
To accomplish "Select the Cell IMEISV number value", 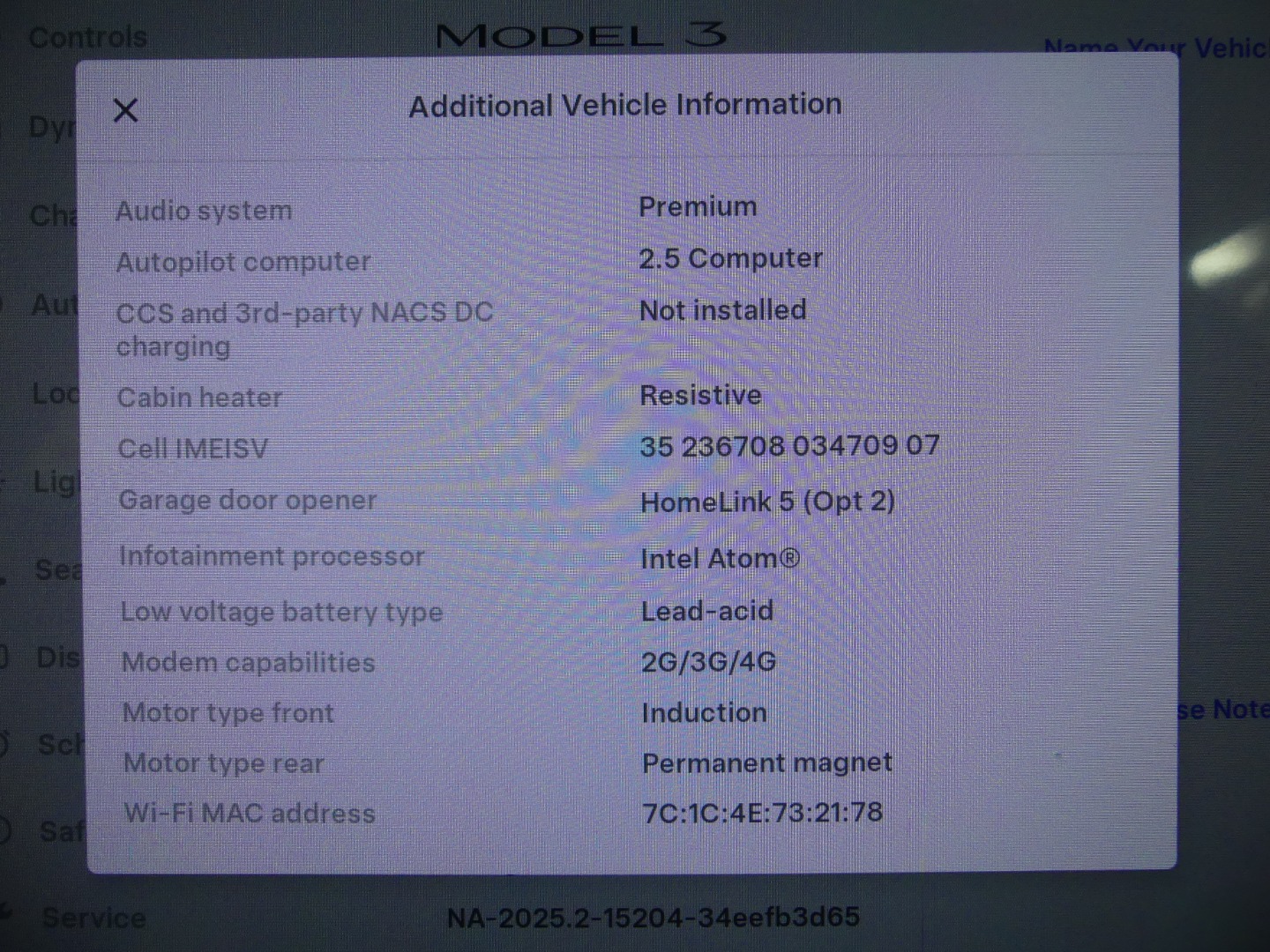I will pos(789,445).
